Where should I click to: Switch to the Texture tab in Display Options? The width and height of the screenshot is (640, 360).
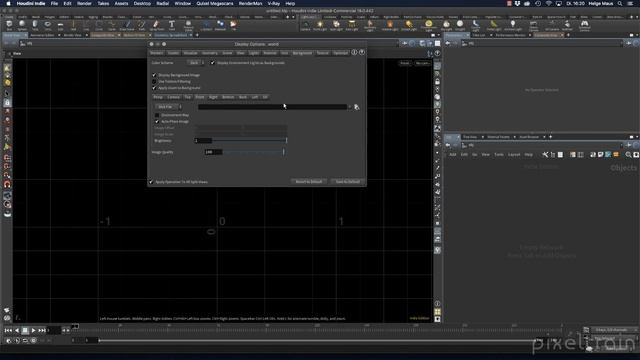[x=322, y=53]
